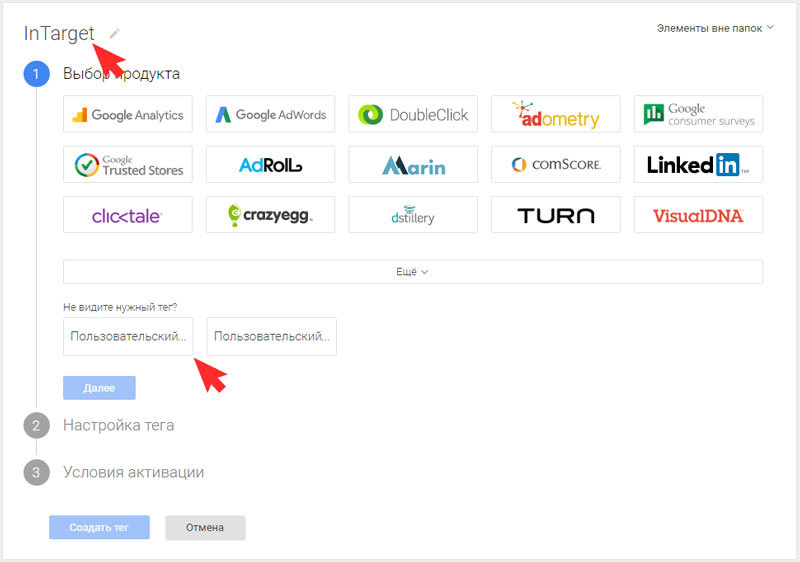Viewport: 800px width, 562px height.
Task: Open the Элементы вне папок dropdown
Action: coord(715,28)
